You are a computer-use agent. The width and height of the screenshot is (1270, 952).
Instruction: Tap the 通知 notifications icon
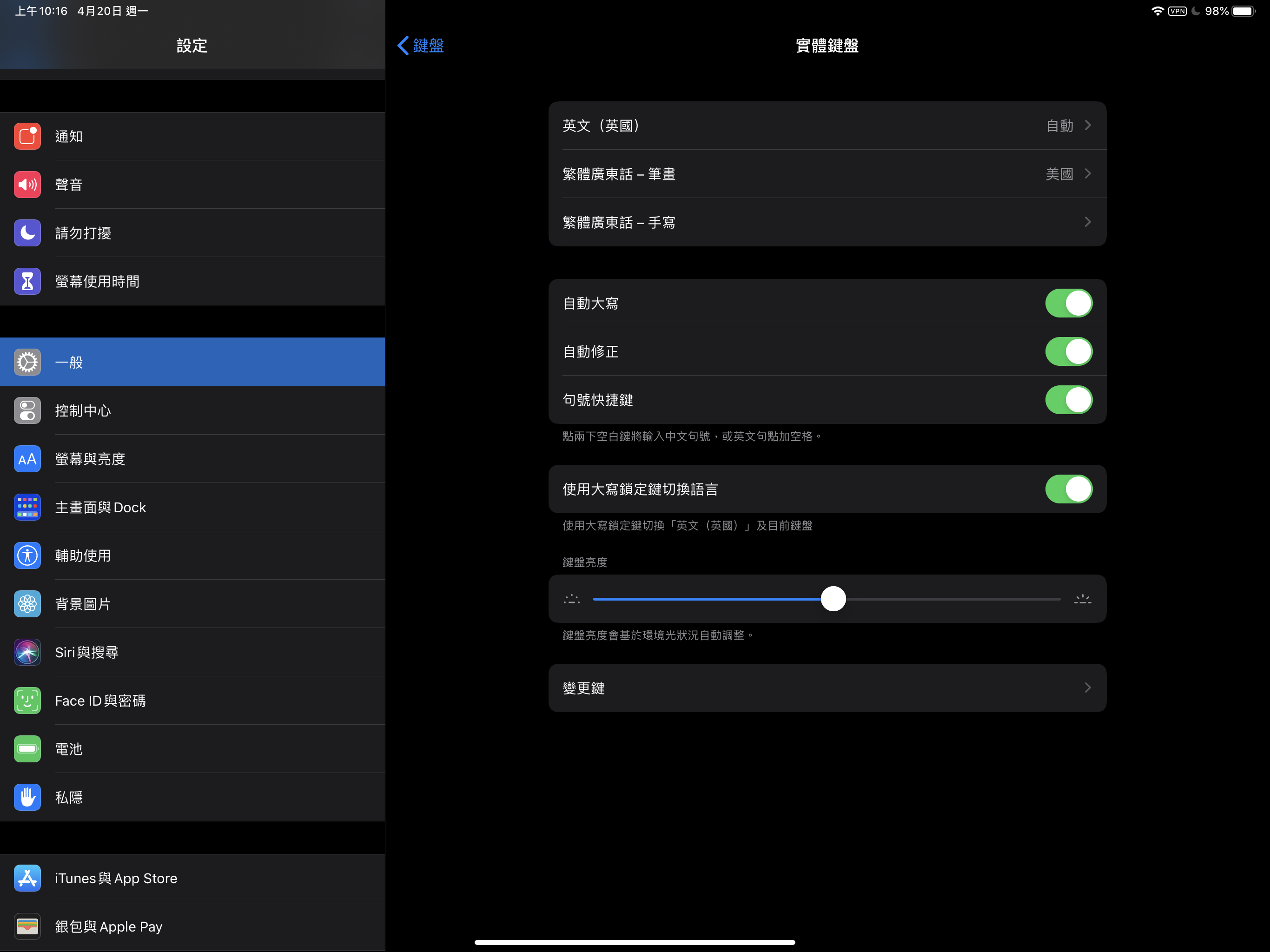[27, 136]
